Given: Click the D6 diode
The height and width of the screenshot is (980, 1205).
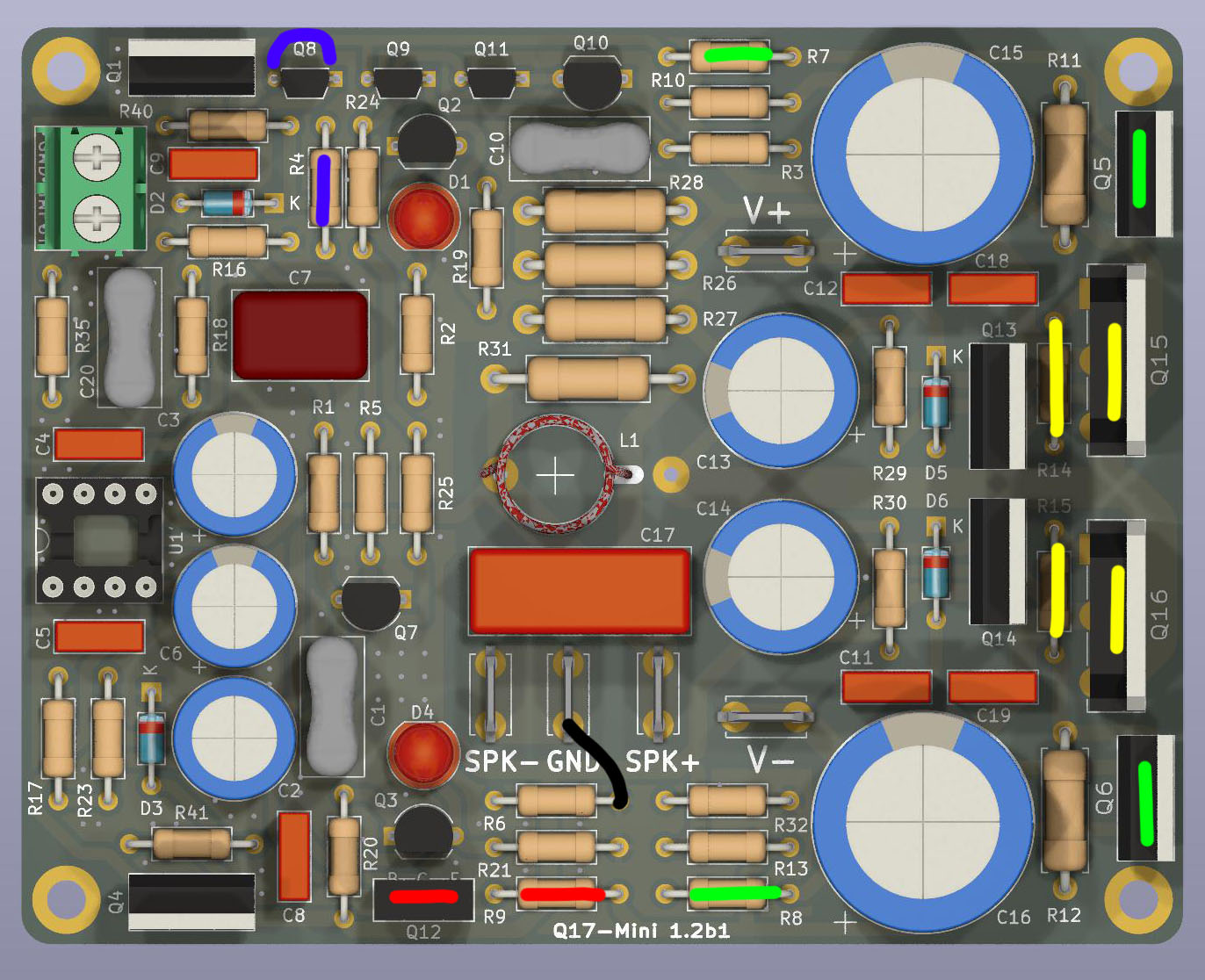Looking at the screenshot, I should point(936,573).
